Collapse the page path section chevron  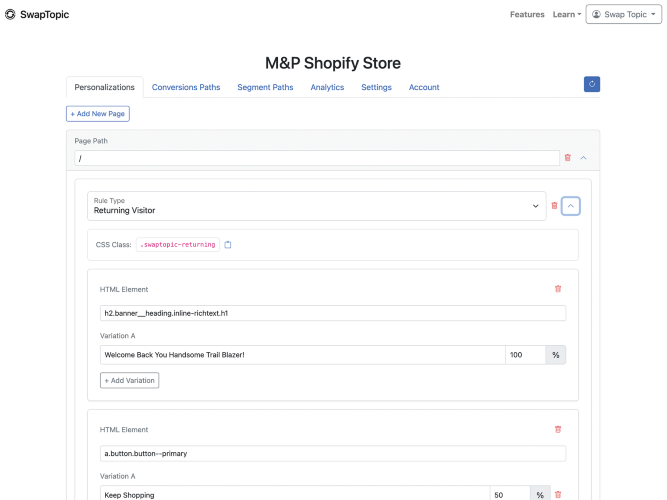click(584, 158)
